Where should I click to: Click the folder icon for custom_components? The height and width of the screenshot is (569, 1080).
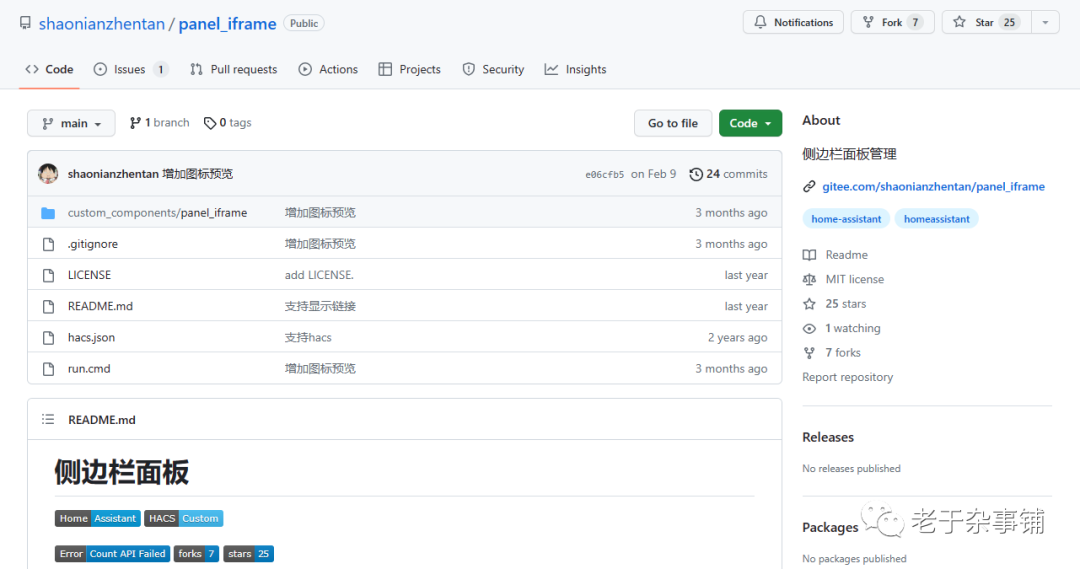point(48,213)
